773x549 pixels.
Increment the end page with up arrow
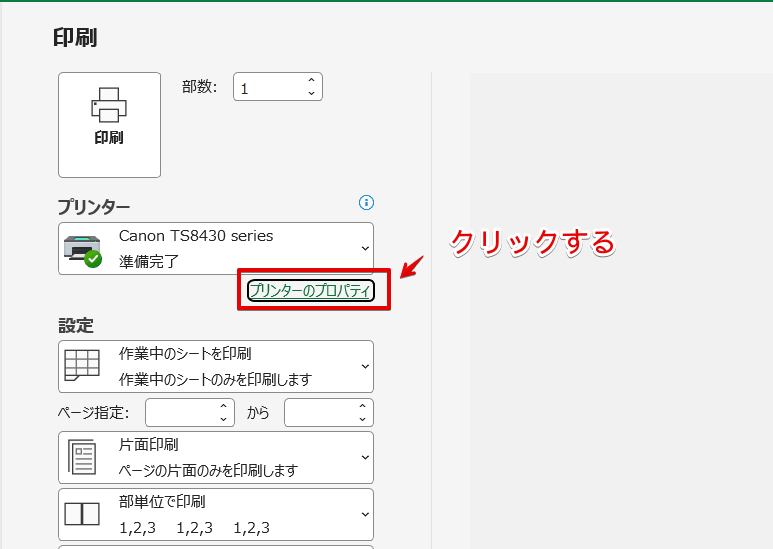(362, 406)
